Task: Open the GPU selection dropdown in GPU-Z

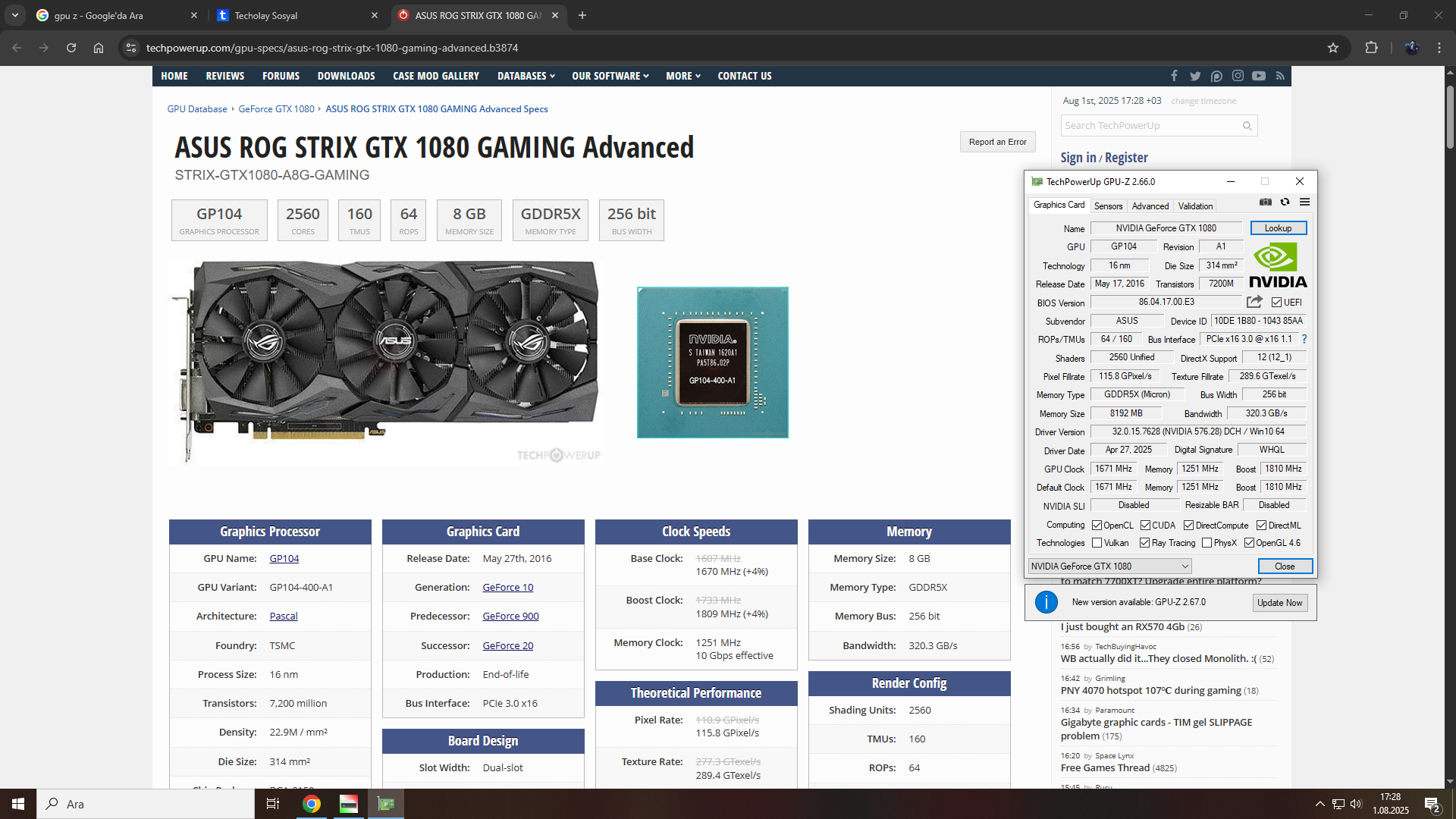Action: (1110, 566)
